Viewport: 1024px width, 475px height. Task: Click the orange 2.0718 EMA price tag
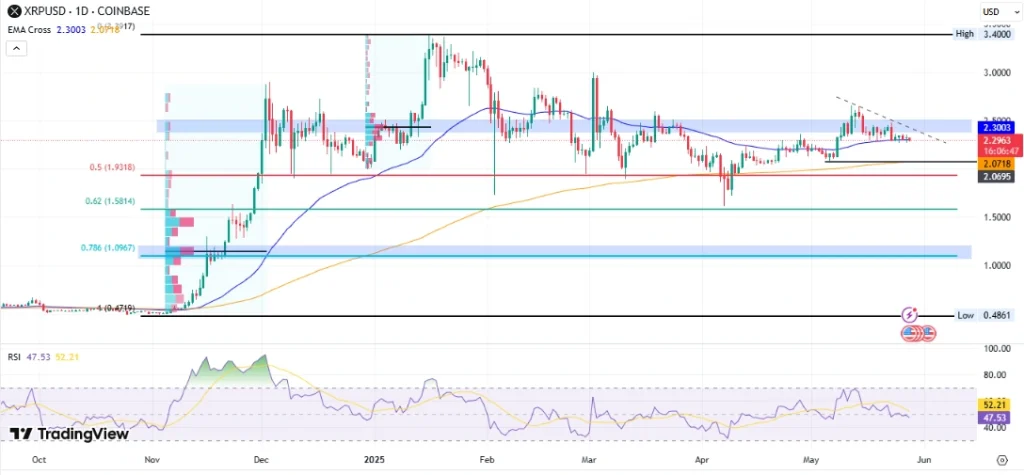click(x=995, y=165)
